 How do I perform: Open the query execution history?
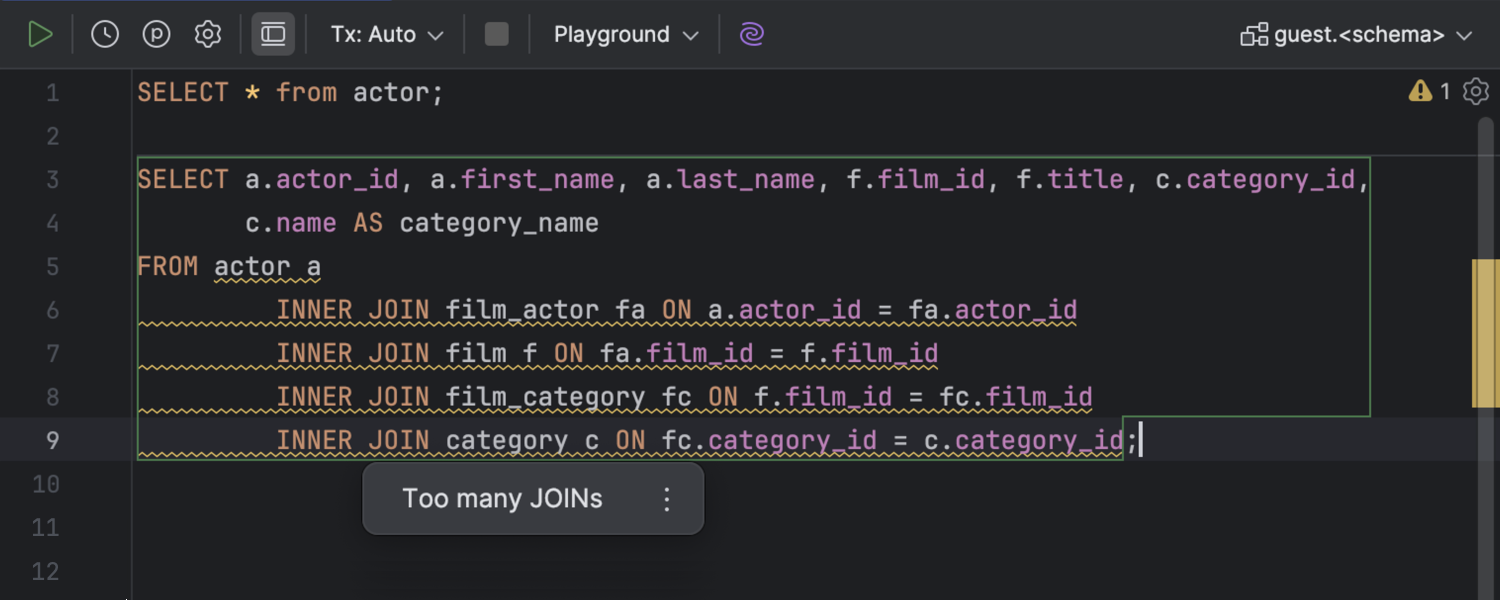click(103, 33)
